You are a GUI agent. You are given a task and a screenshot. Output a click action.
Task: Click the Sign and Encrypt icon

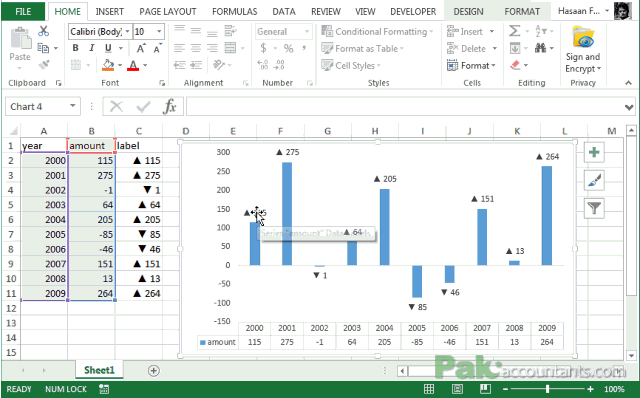(583, 49)
